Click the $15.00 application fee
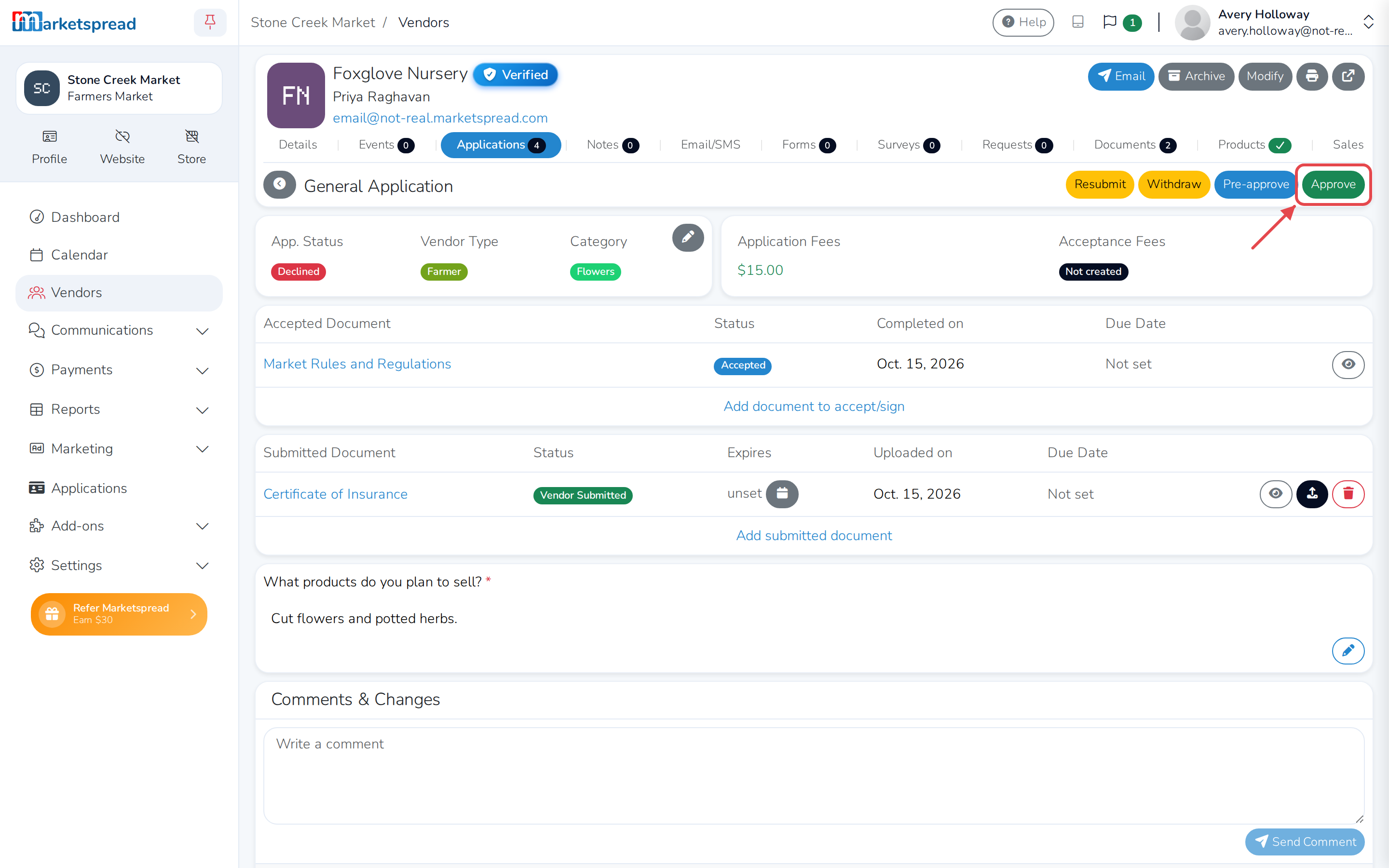The width and height of the screenshot is (1389, 868). (x=761, y=270)
